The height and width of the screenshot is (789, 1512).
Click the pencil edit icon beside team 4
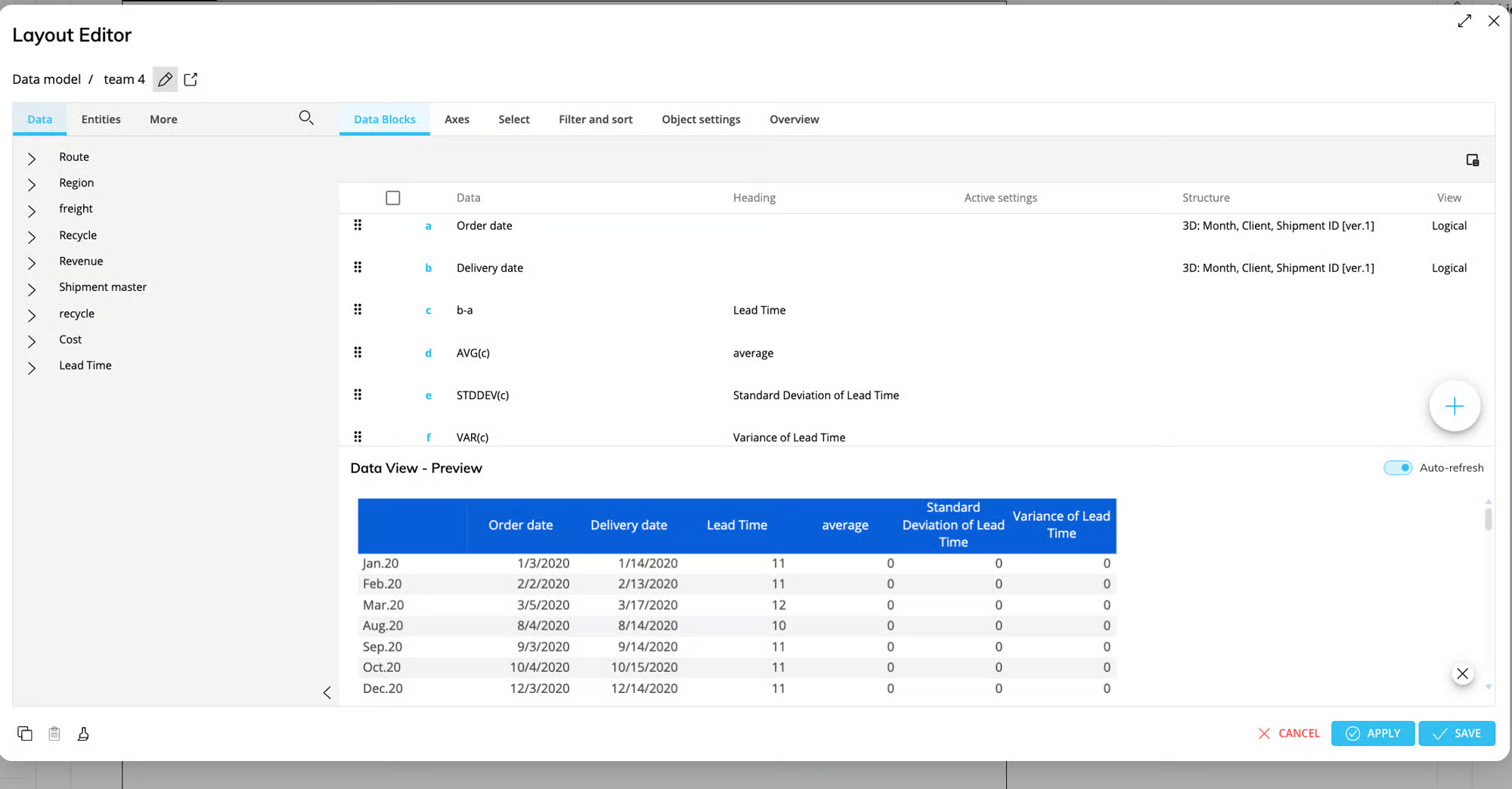tap(165, 79)
